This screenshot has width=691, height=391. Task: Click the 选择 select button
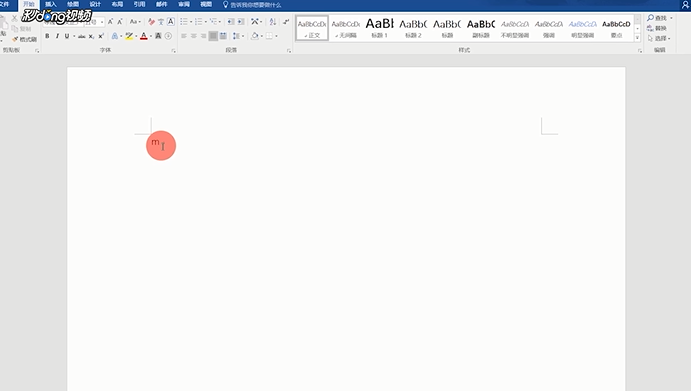(x=658, y=38)
